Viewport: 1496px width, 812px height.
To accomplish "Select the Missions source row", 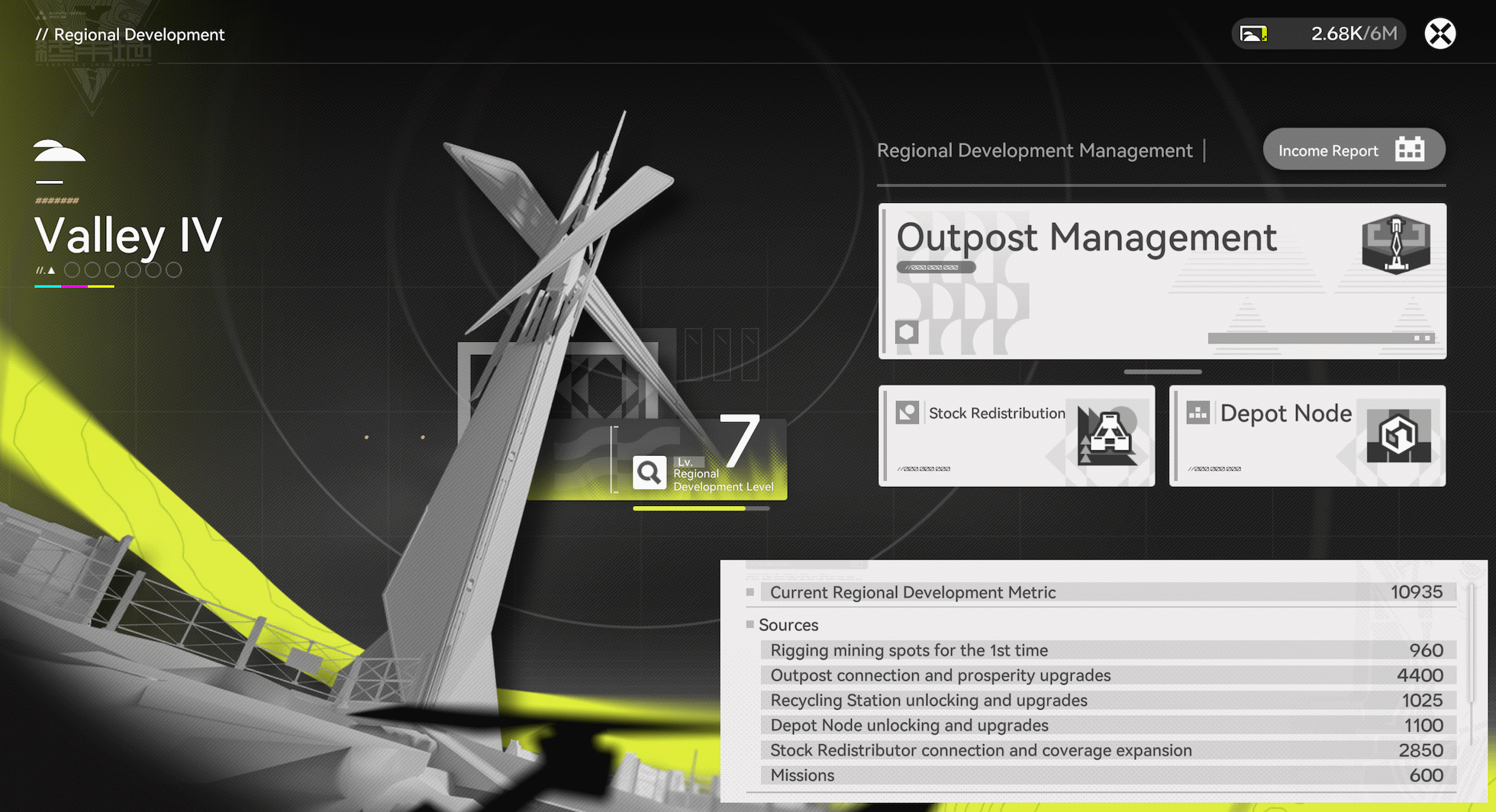I will pos(1108,775).
